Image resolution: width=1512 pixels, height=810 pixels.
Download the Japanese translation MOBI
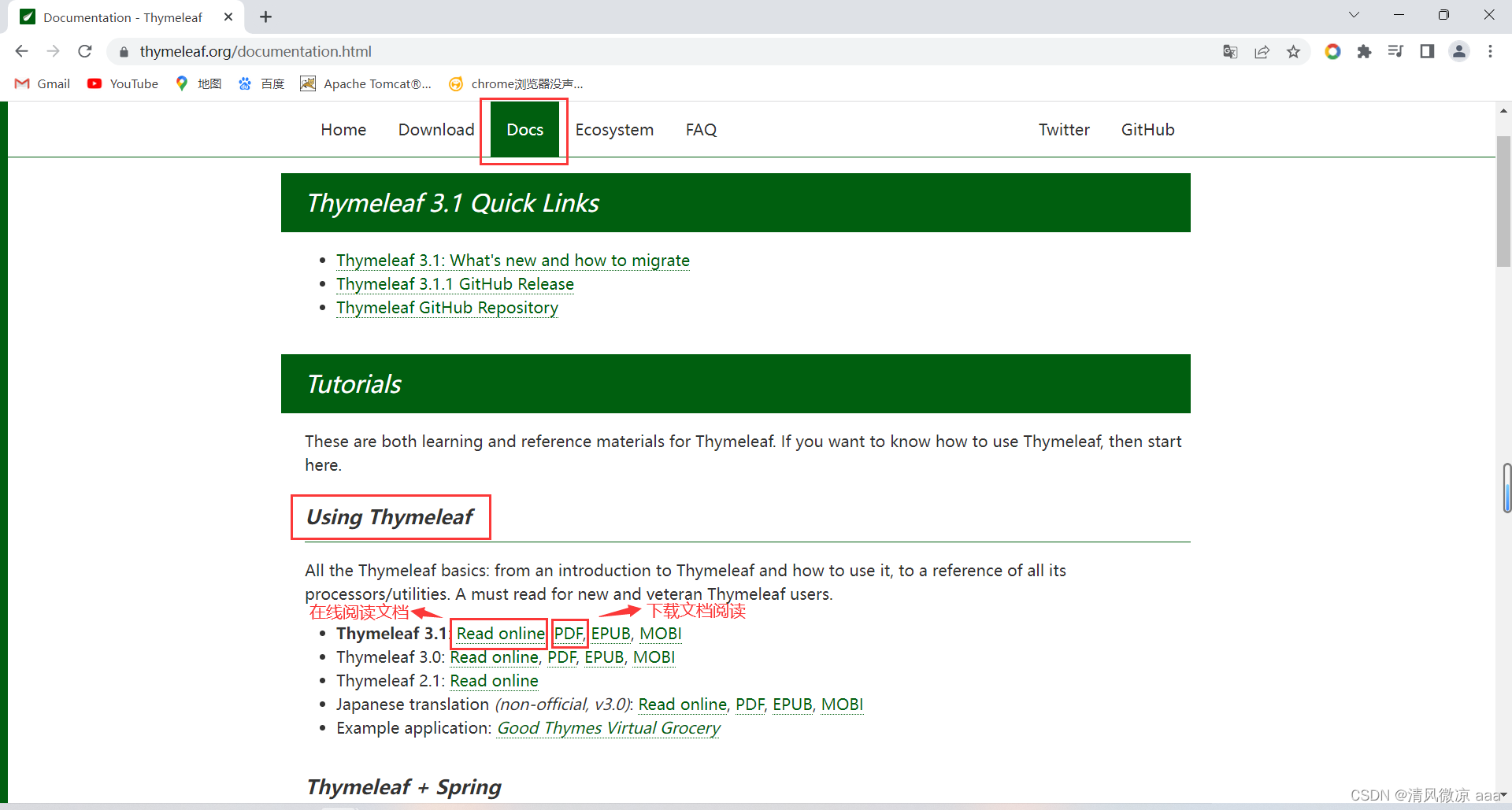pos(843,705)
